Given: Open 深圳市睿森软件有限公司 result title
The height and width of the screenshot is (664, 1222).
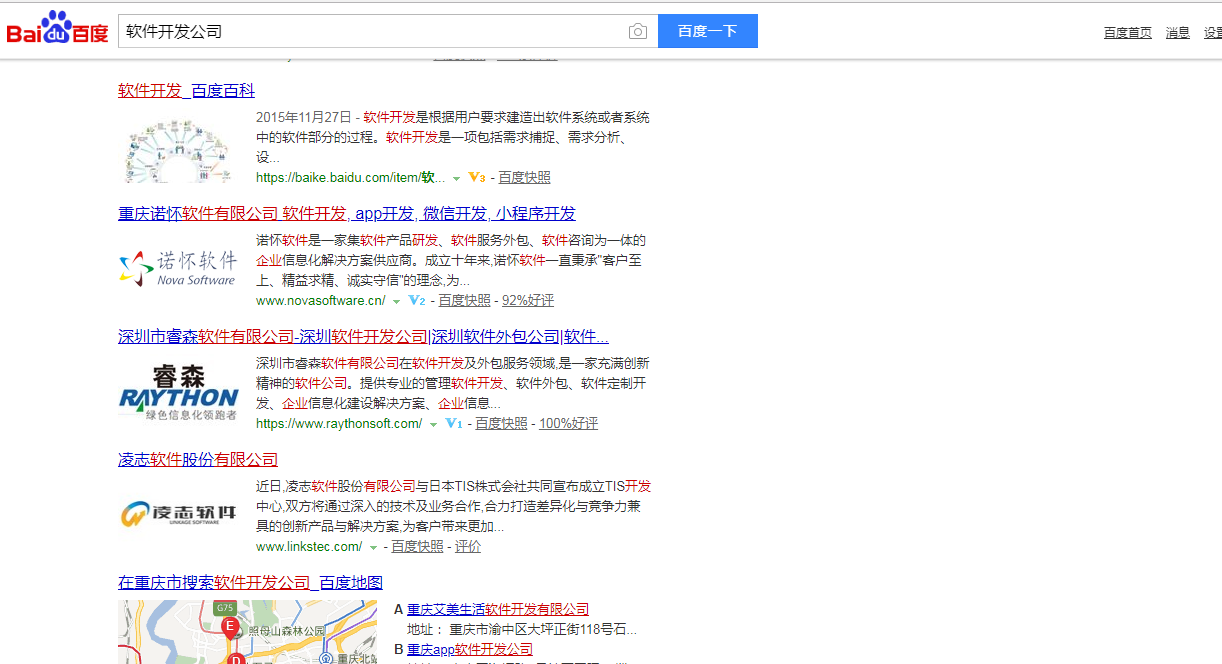Looking at the screenshot, I should (x=363, y=337).
